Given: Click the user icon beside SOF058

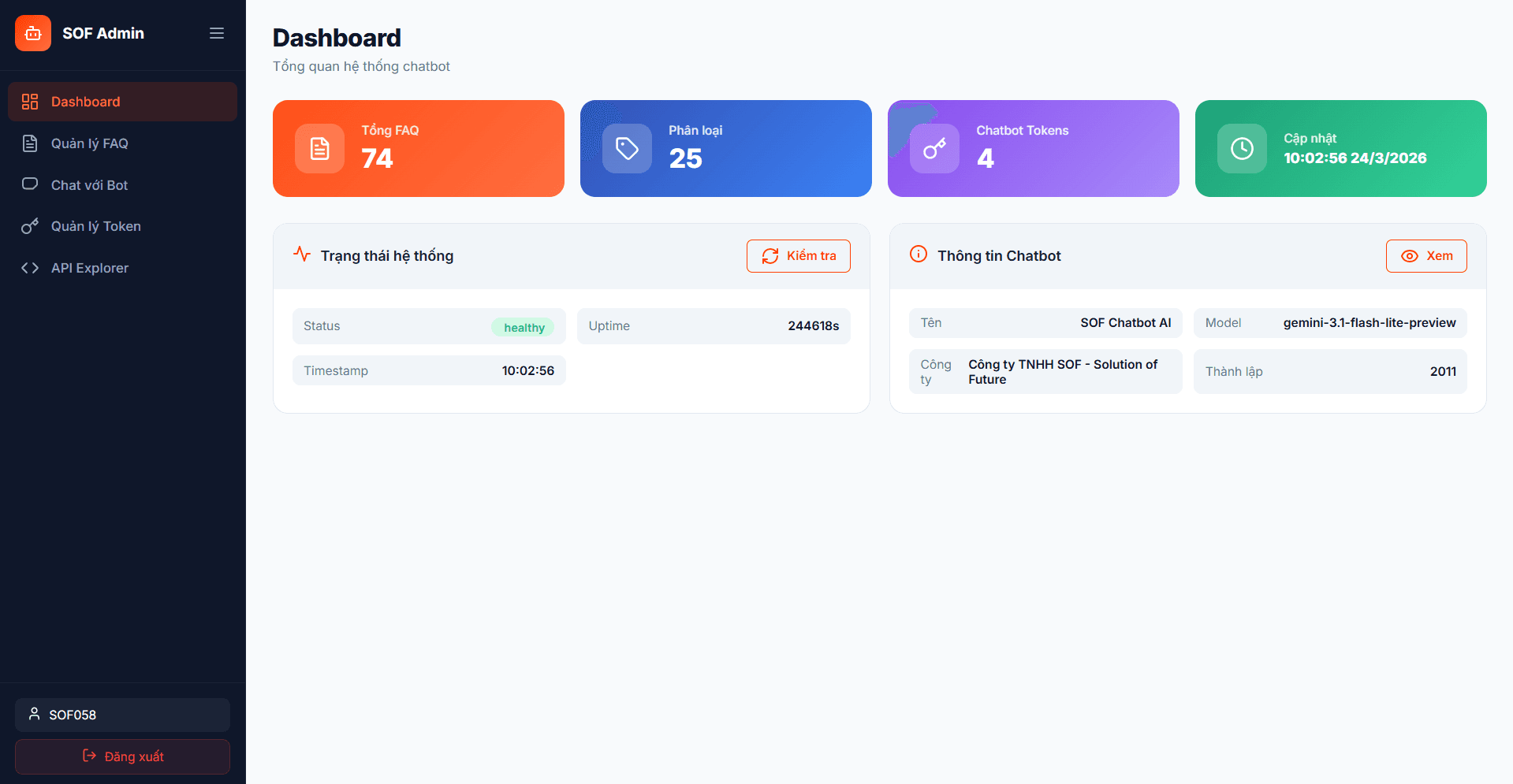Looking at the screenshot, I should (34, 714).
